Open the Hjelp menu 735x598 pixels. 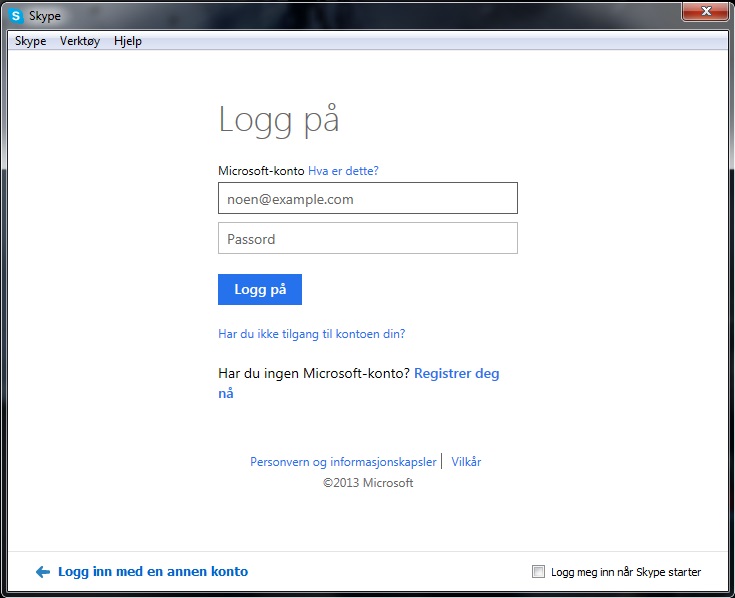coord(128,41)
